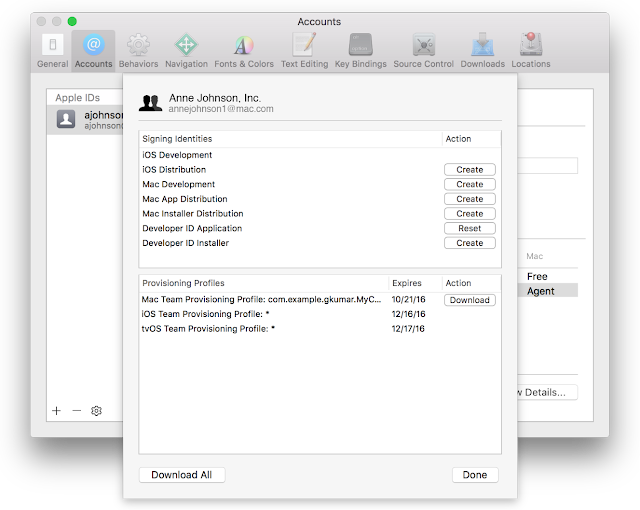Image resolution: width=640 pixels, height=510 pixels.
Task: Click the Provisioning Profiles column header
Action: tap(264, 283)
